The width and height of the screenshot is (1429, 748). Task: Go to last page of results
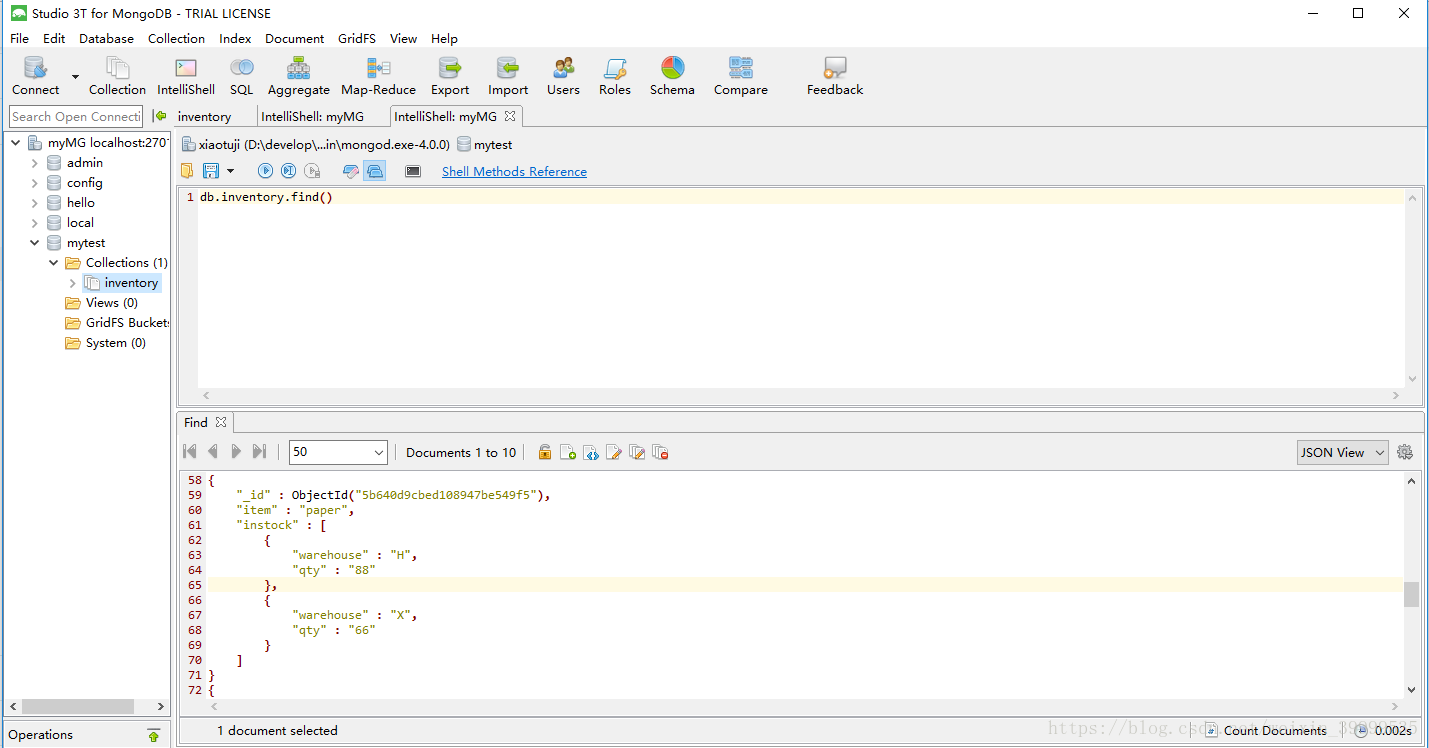(x=259, y=452)
